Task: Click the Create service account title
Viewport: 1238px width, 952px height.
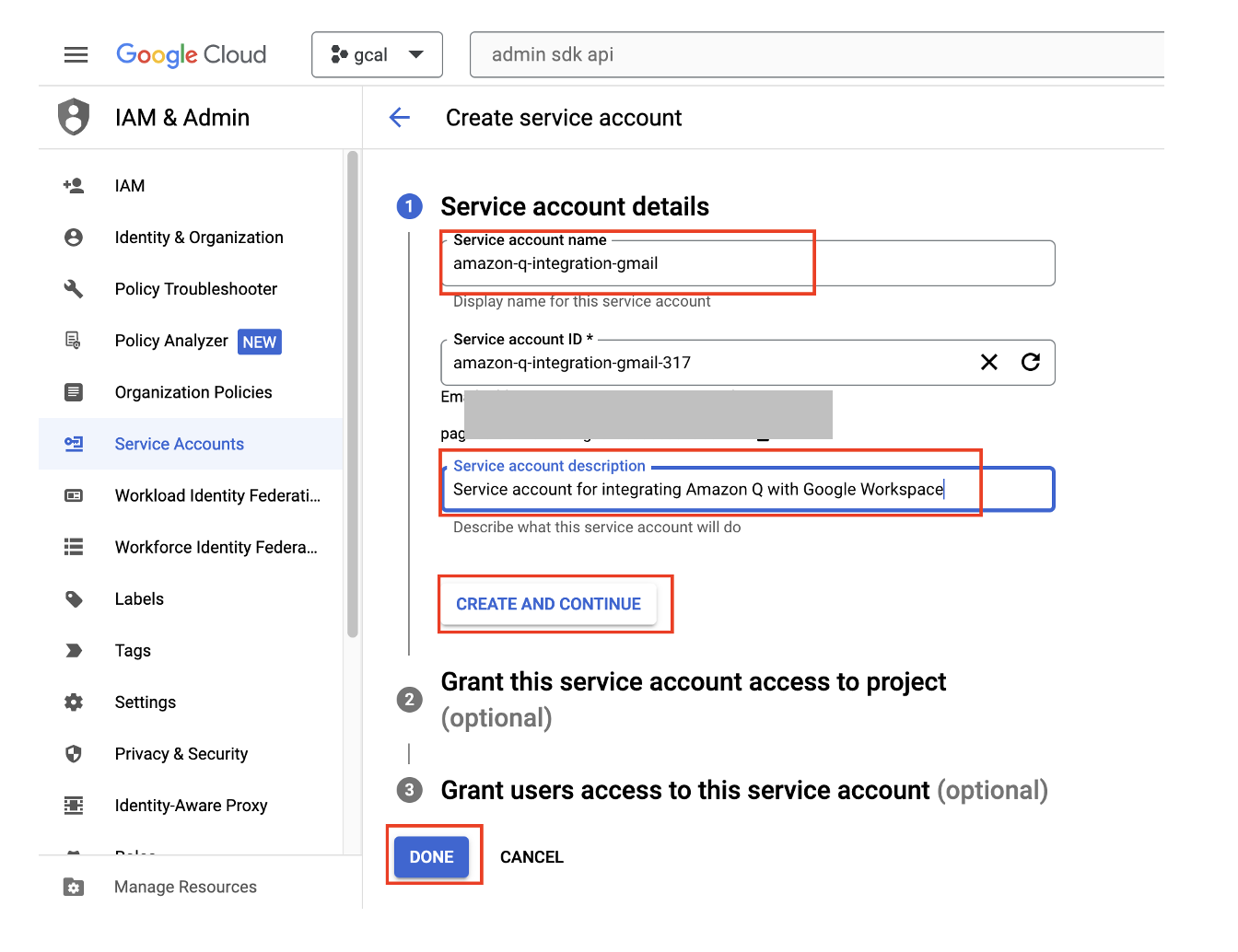Action: tap(564, 118)
